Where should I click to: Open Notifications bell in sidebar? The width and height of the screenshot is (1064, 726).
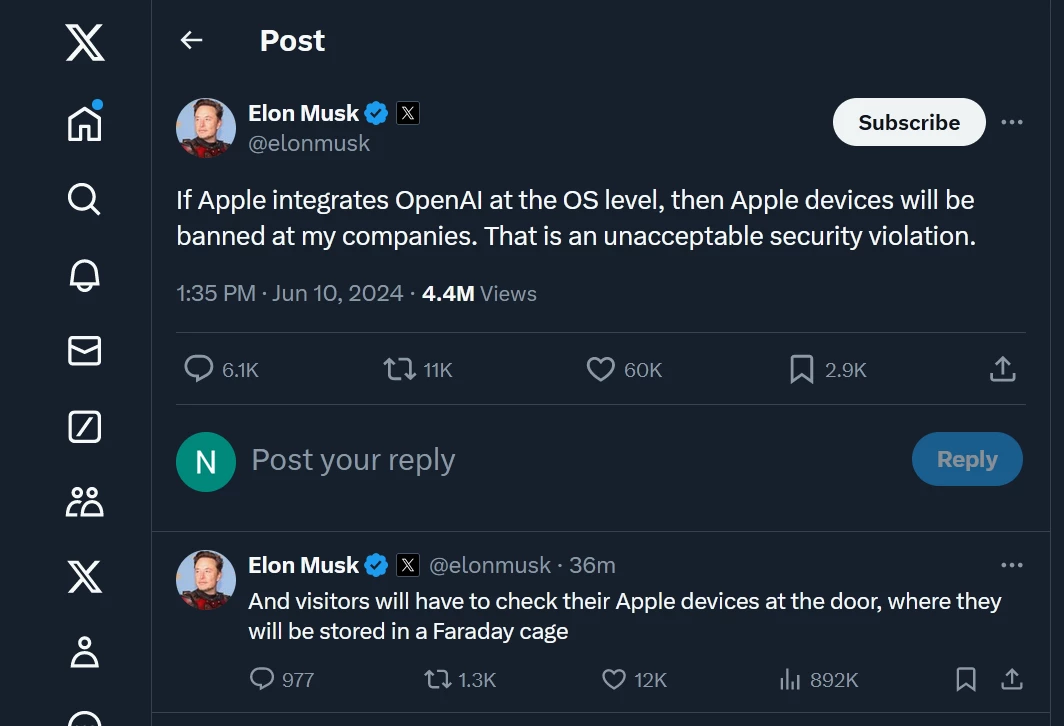[85, 275]
